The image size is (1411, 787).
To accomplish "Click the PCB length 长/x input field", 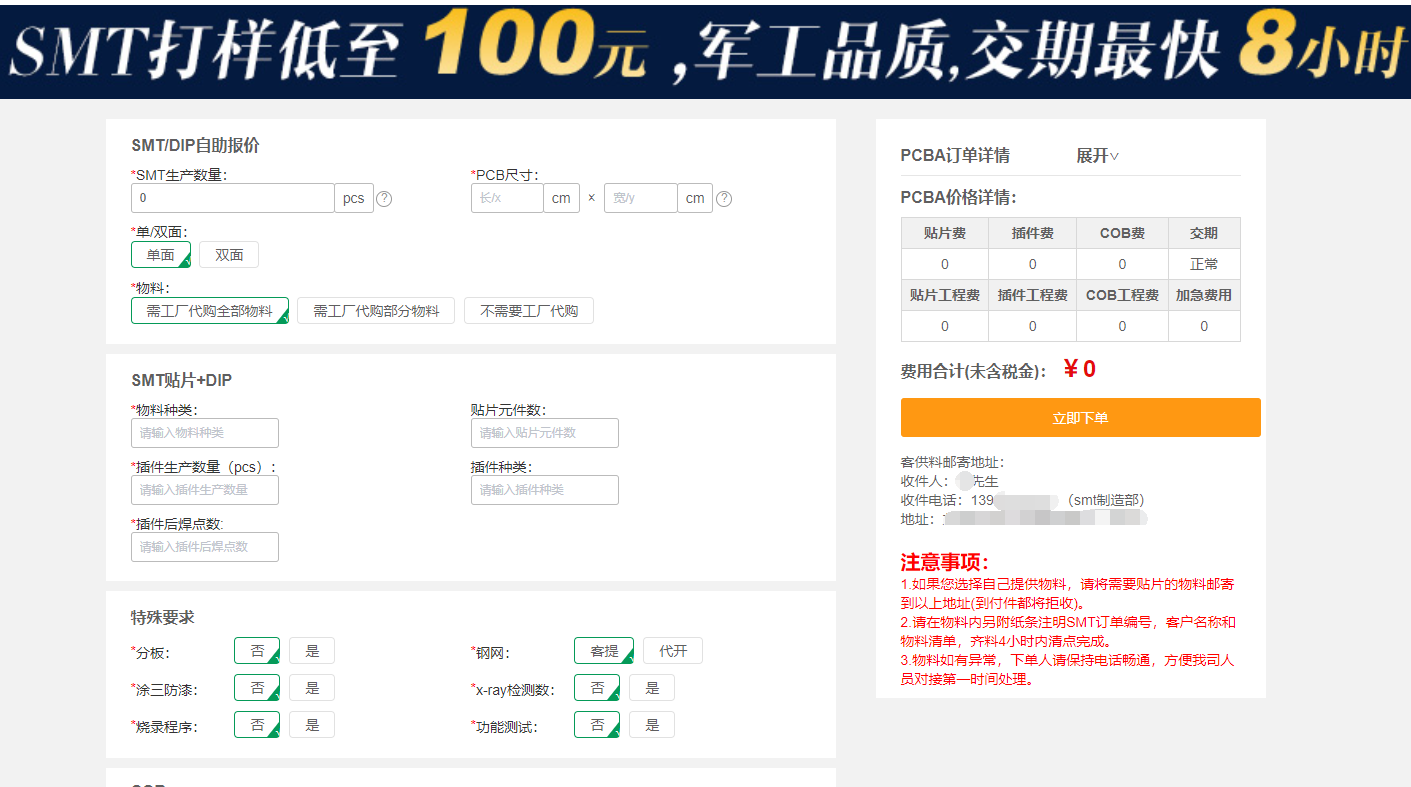I will (x=507, y=198).
